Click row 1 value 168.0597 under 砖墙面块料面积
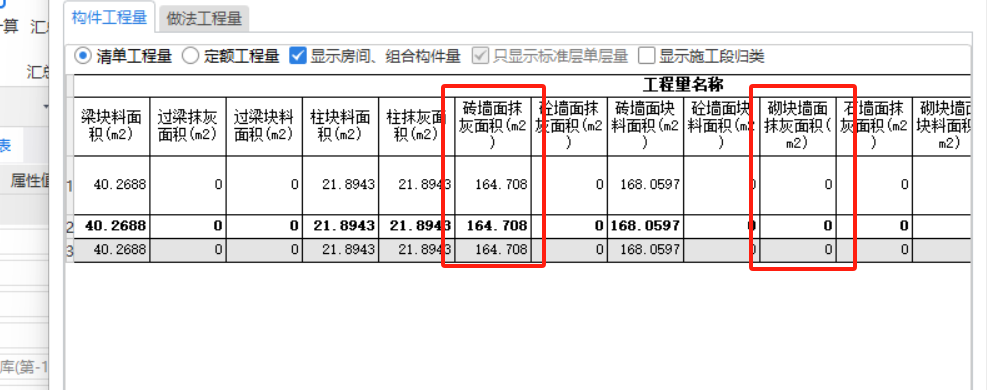The height and width of the screenshot is (390, 987). click(x=645, y=185)
